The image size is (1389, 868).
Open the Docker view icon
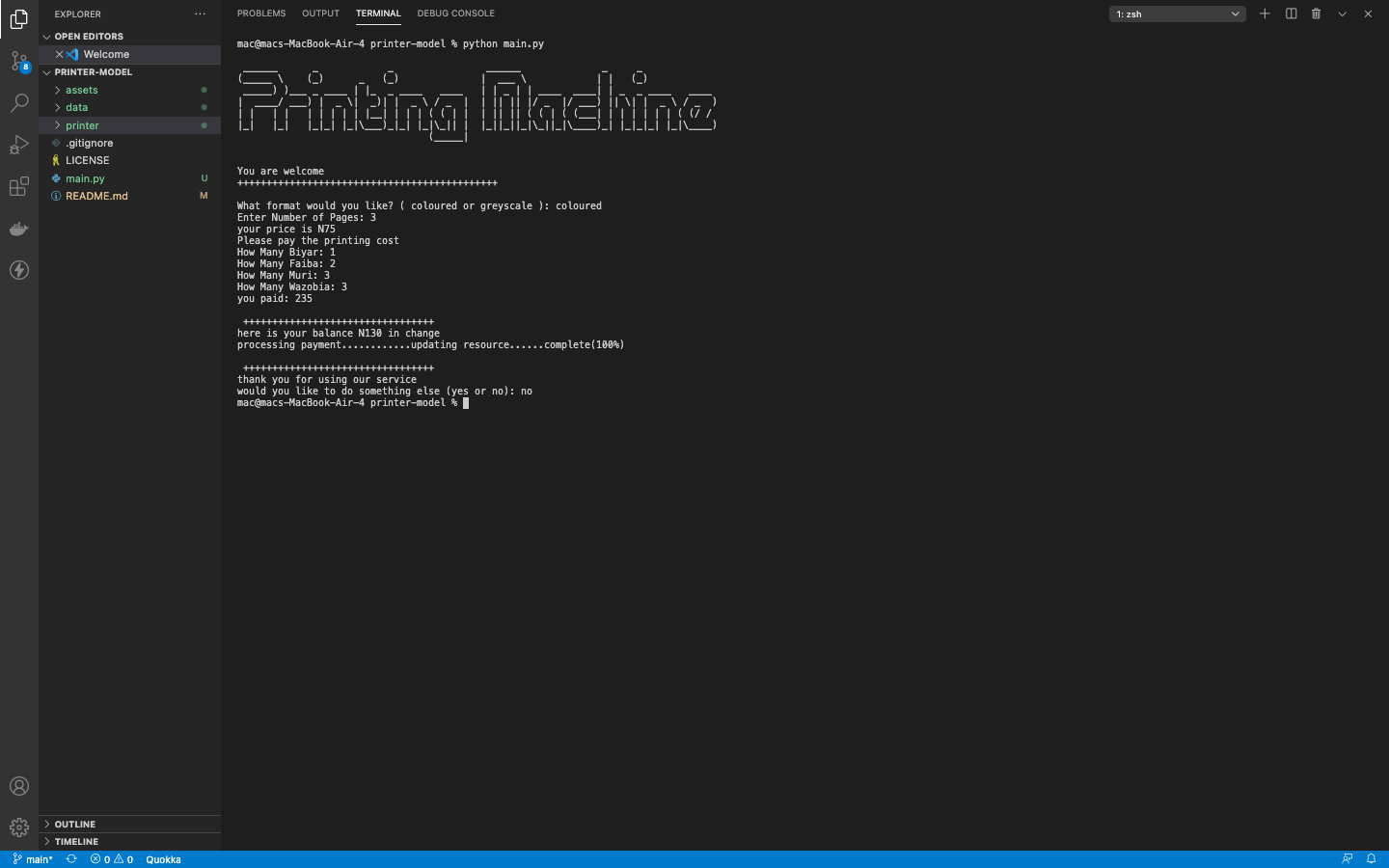coord(19,229)
